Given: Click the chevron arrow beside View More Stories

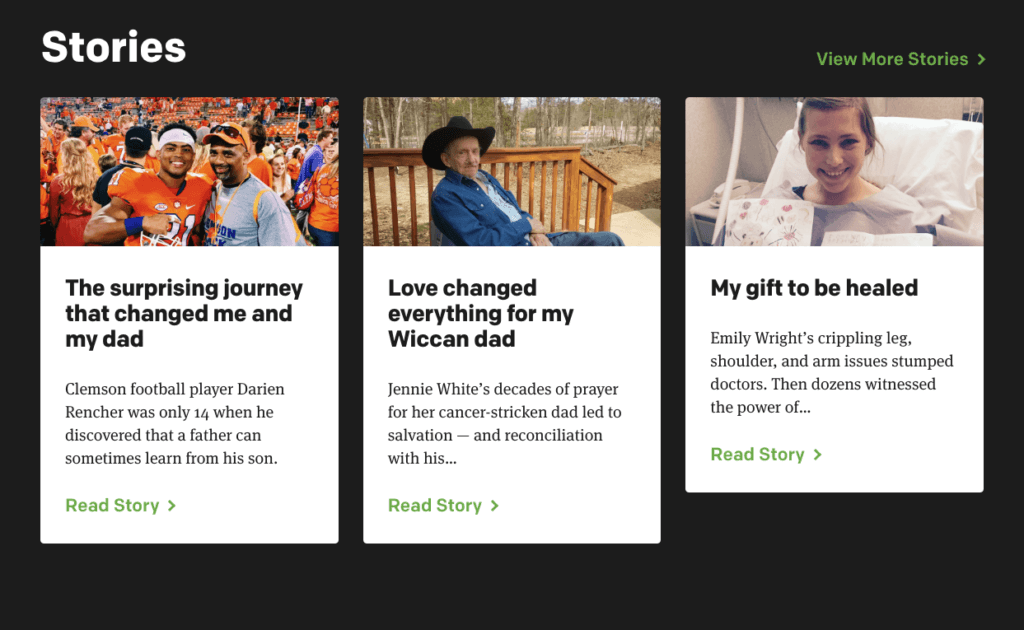Looking at the screenshot, I should coord(979,59).
